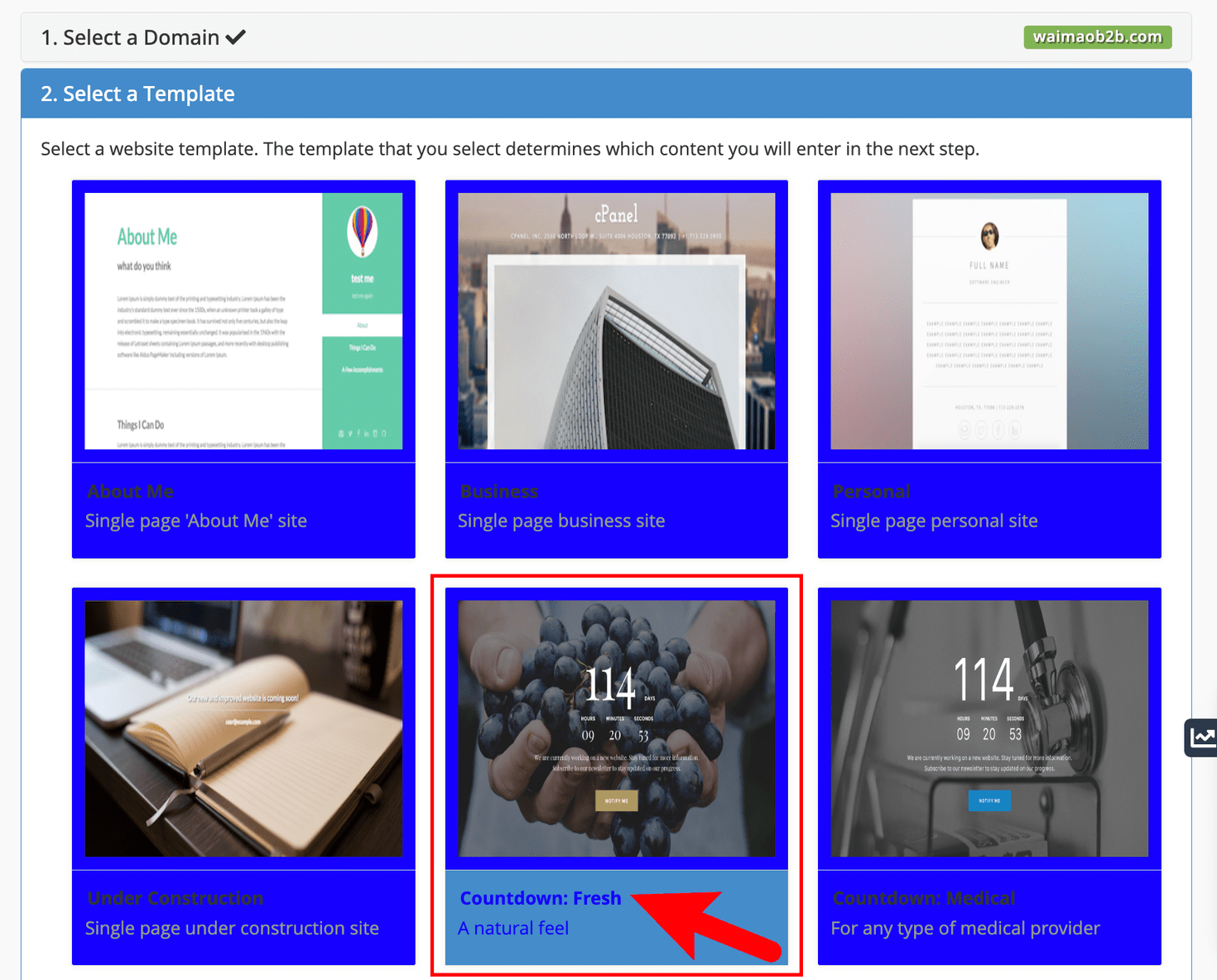Click the cPanel logo in Business preview

coord(616,215)
